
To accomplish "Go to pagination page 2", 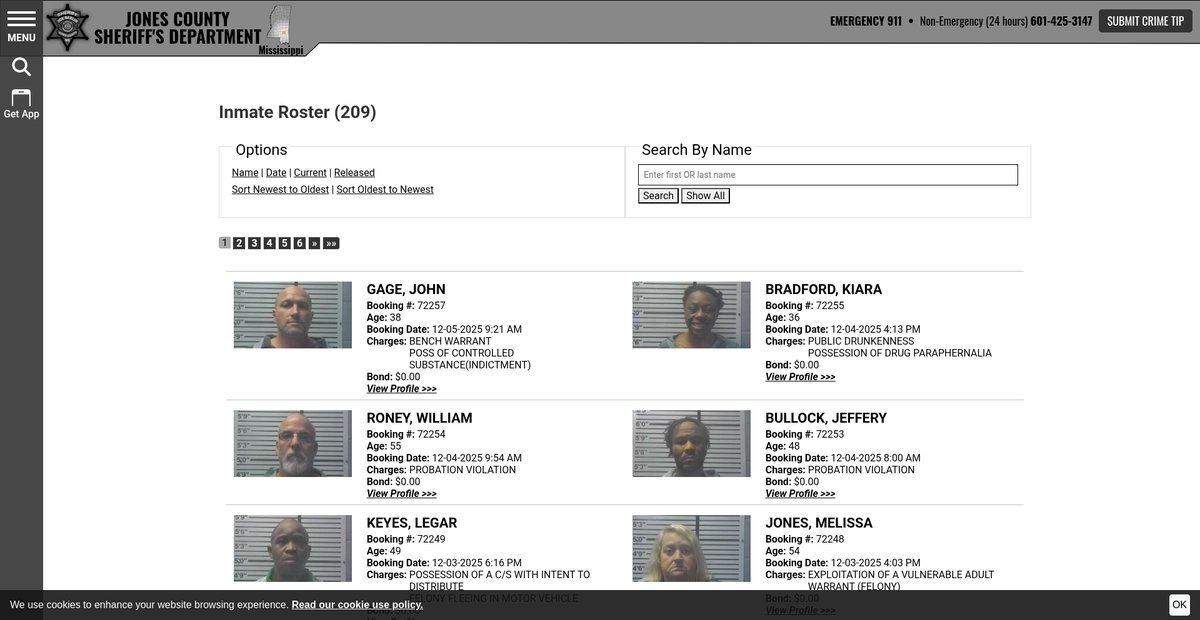I will (x=239, y=243).
